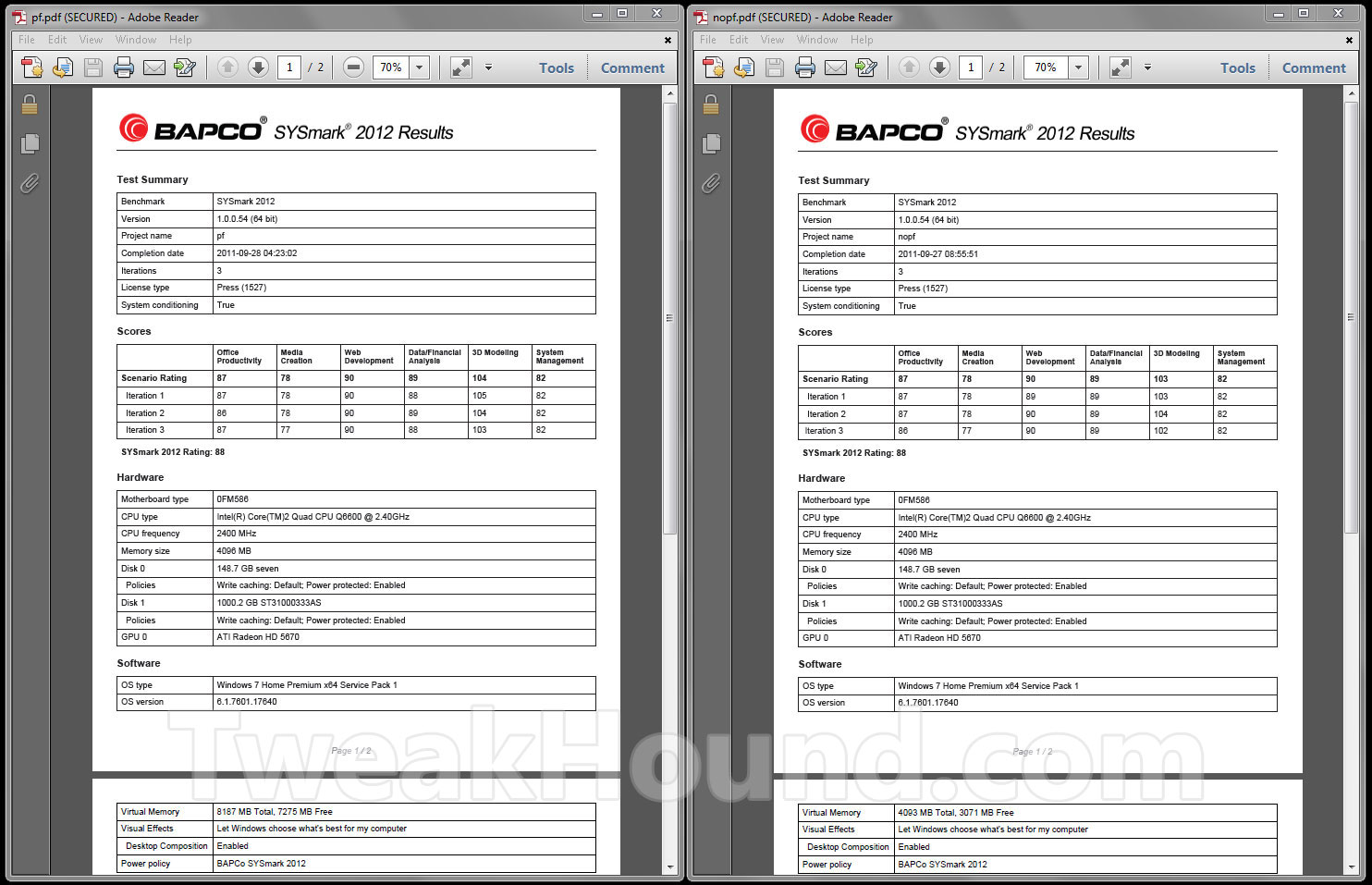Open Page Thumbnails panel in nopf.pdf window

(711, 143)
